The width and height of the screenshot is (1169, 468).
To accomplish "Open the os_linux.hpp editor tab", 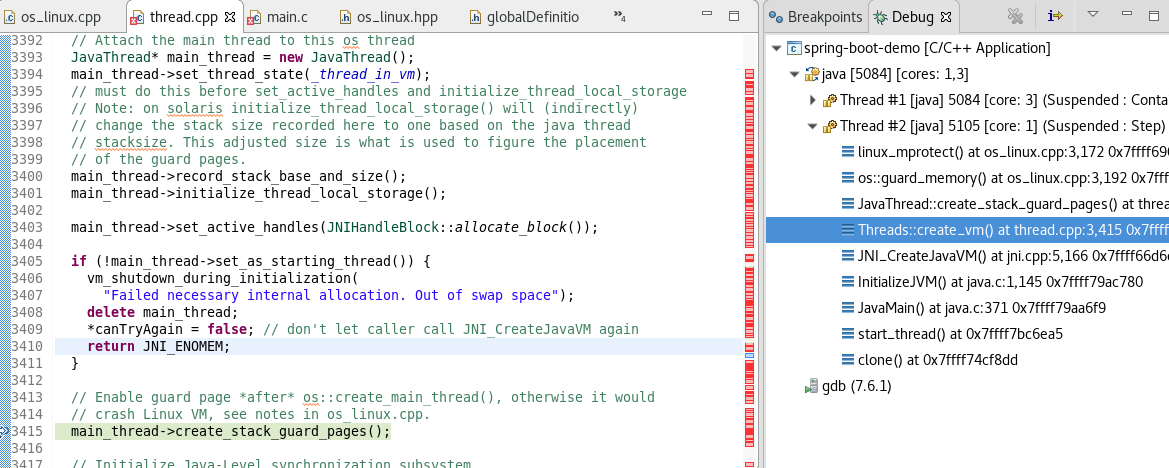I will (396, 16).
